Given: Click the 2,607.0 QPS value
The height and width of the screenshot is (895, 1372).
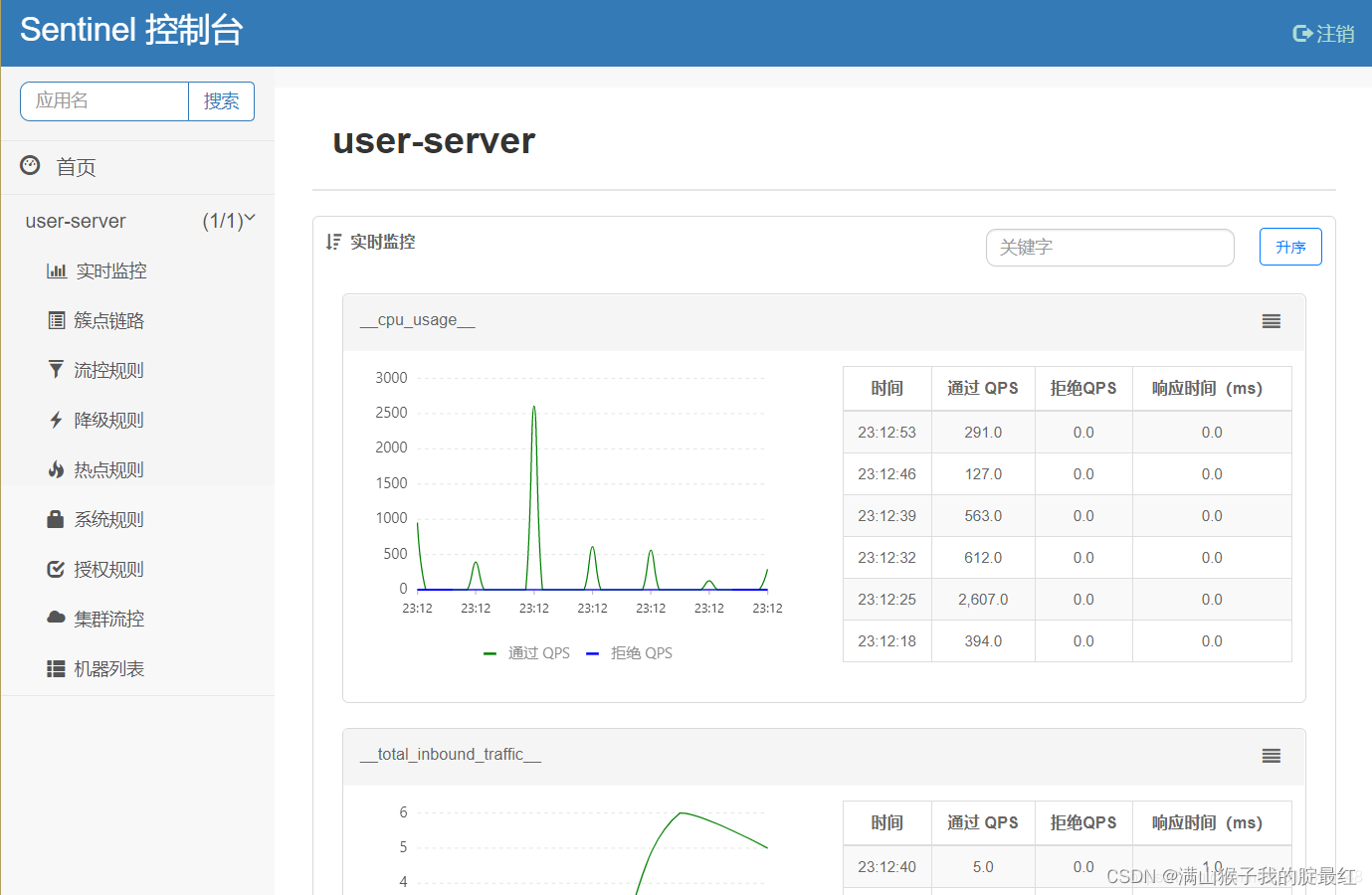Looking at the screenshot, I should coord(983,600).
